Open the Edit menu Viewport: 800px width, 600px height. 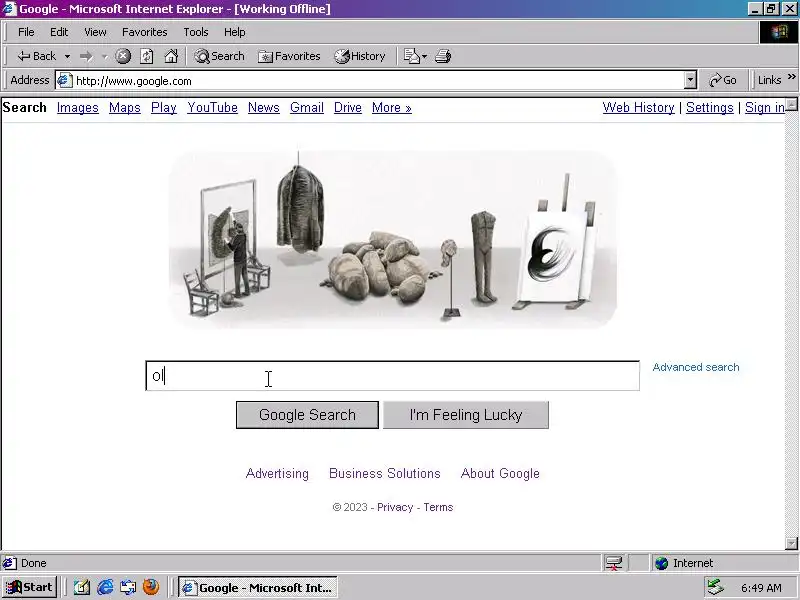[x=59, y=32]
